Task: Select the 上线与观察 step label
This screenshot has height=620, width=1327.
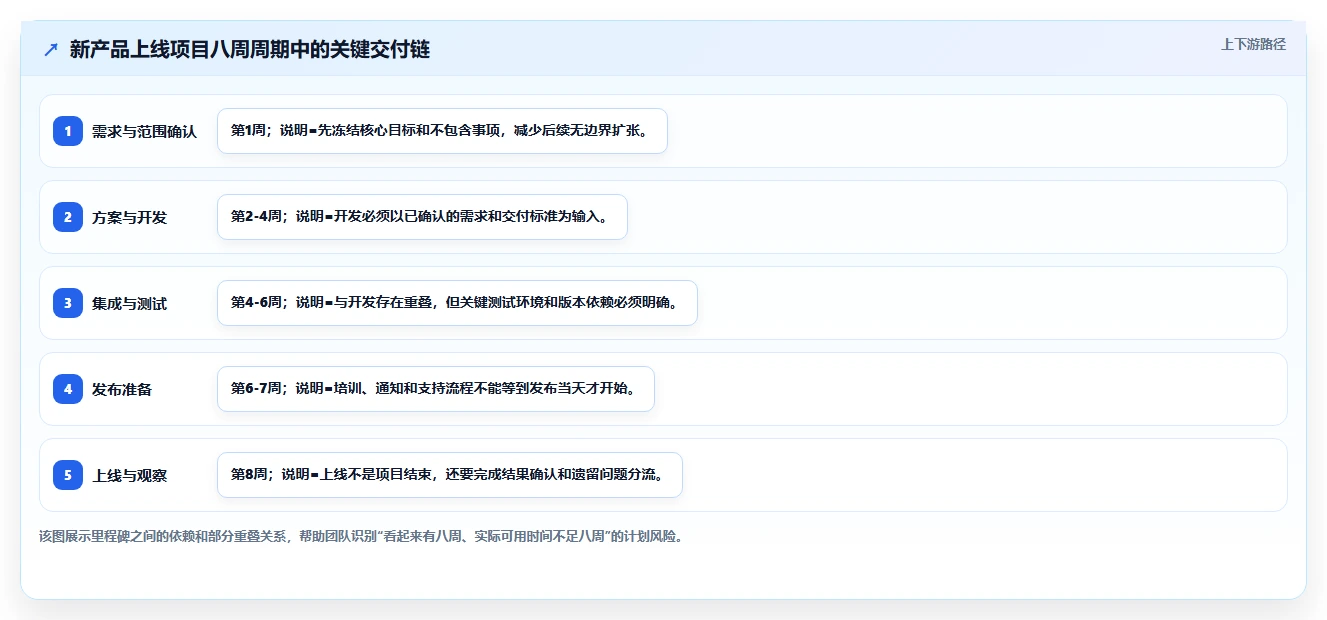Action: point(129,476)
